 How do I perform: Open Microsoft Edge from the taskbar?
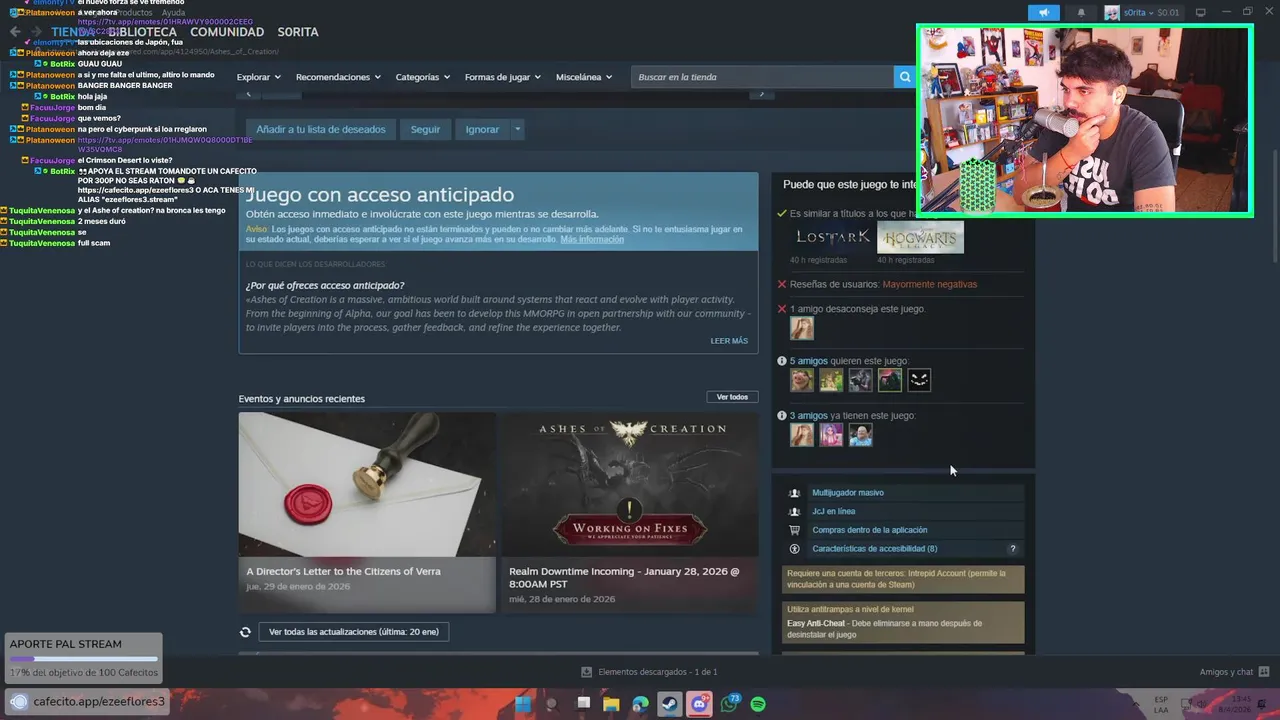click(x=641, y=704)
